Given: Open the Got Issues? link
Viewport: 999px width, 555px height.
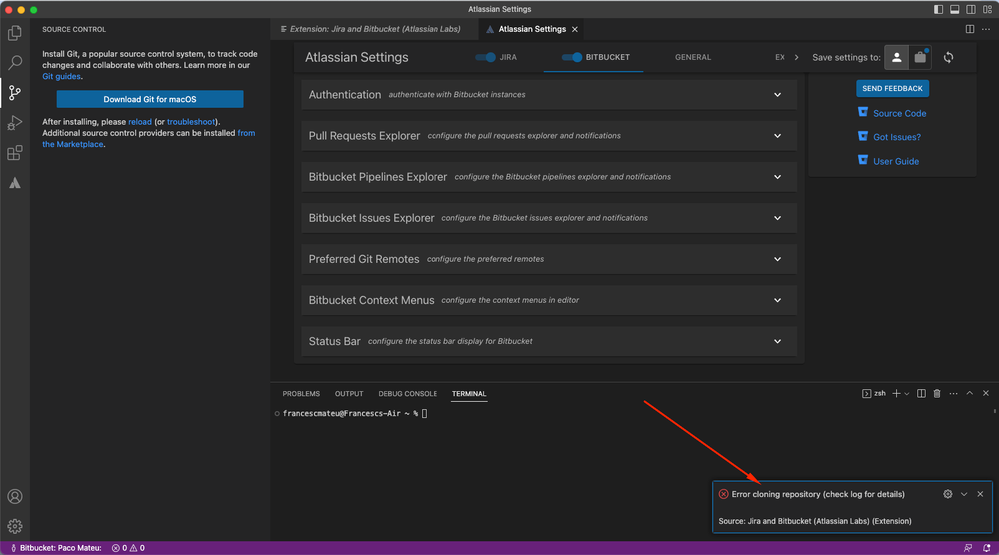Looking at the screenshot, I should [x=896, y=137].
